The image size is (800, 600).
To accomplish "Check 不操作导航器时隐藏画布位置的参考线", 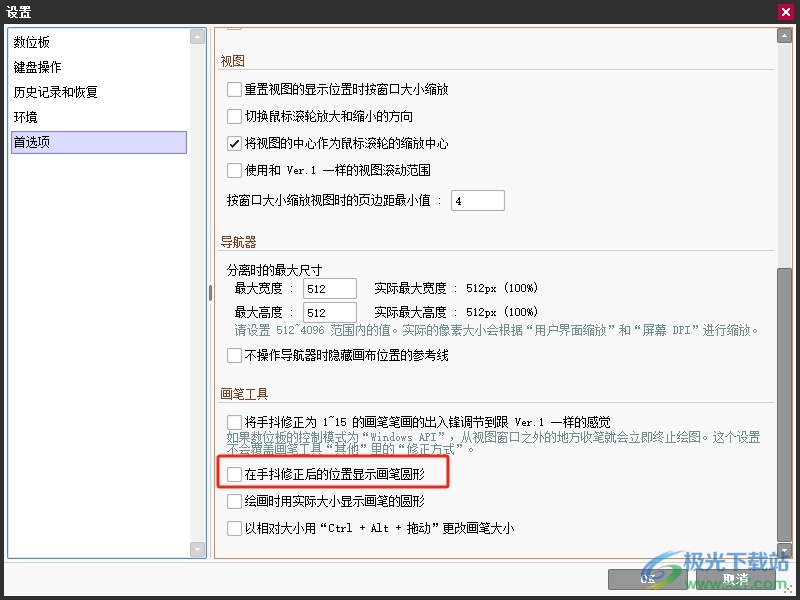I will [x=234, y=356].
